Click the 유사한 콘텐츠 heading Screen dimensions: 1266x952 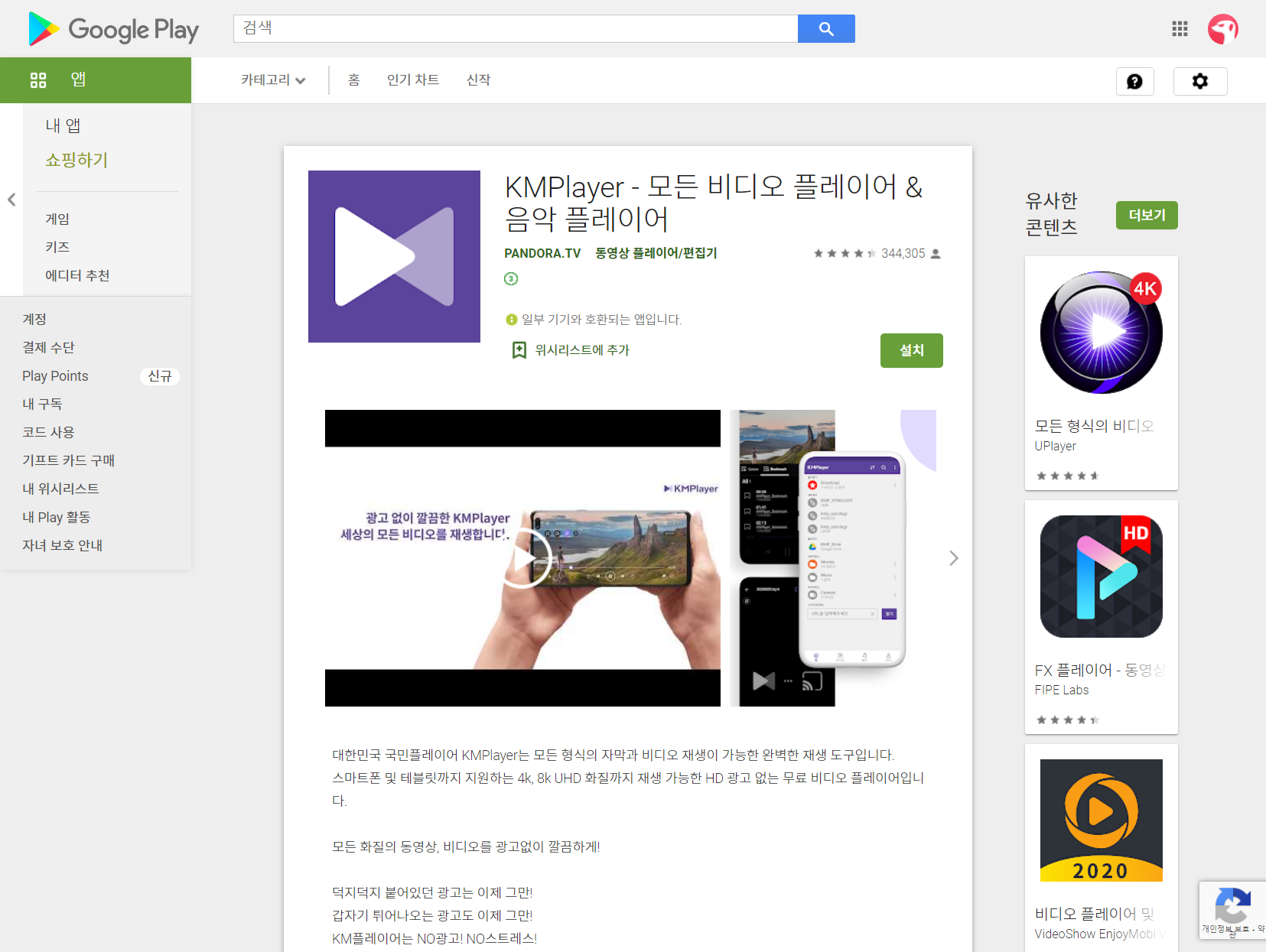pos(1051,213)
